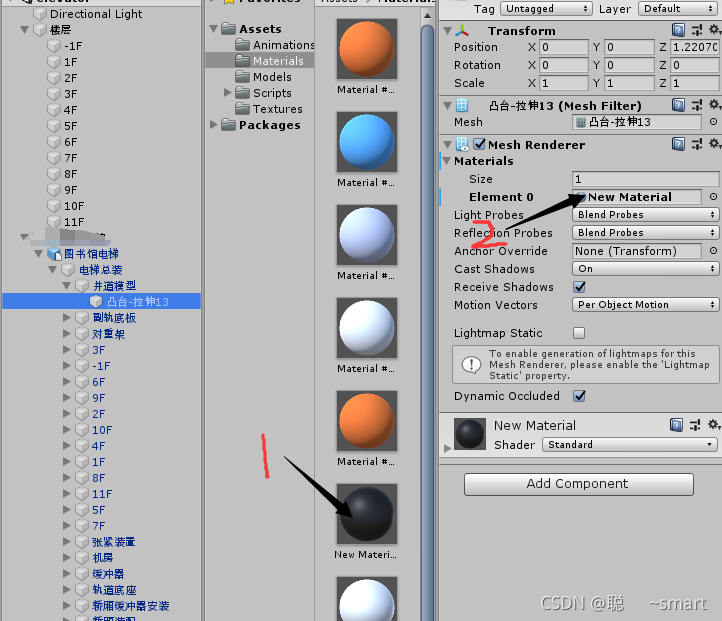Toggle Lightmap Static checkbox

tap(579, 332)
